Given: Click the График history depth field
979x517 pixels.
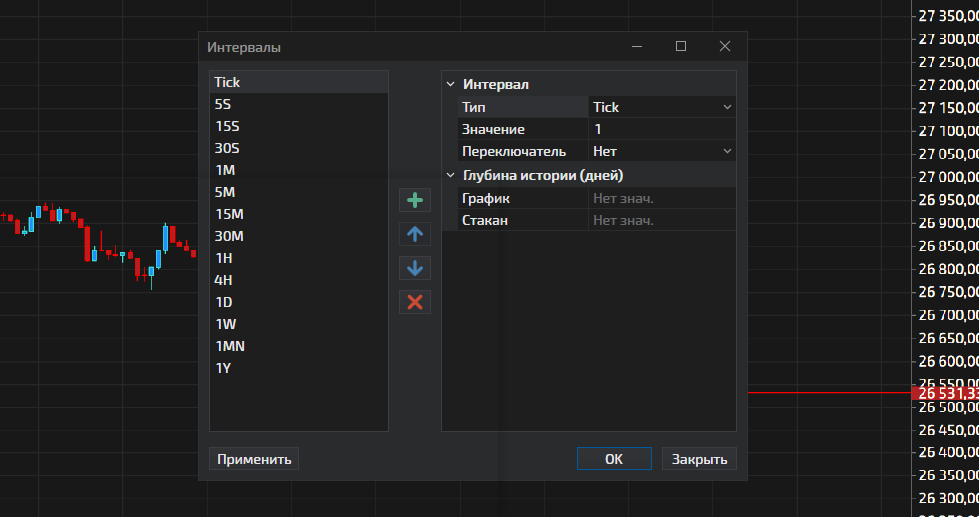Looking at the screenshot, I should pos(661,198).
